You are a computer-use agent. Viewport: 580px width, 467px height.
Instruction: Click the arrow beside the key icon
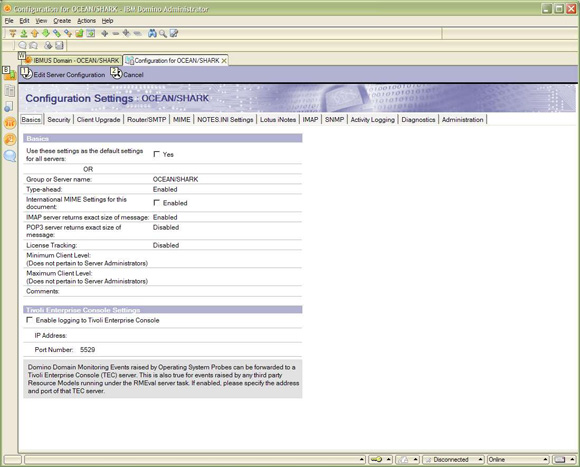pyautogui.click(x=388, y=460)
